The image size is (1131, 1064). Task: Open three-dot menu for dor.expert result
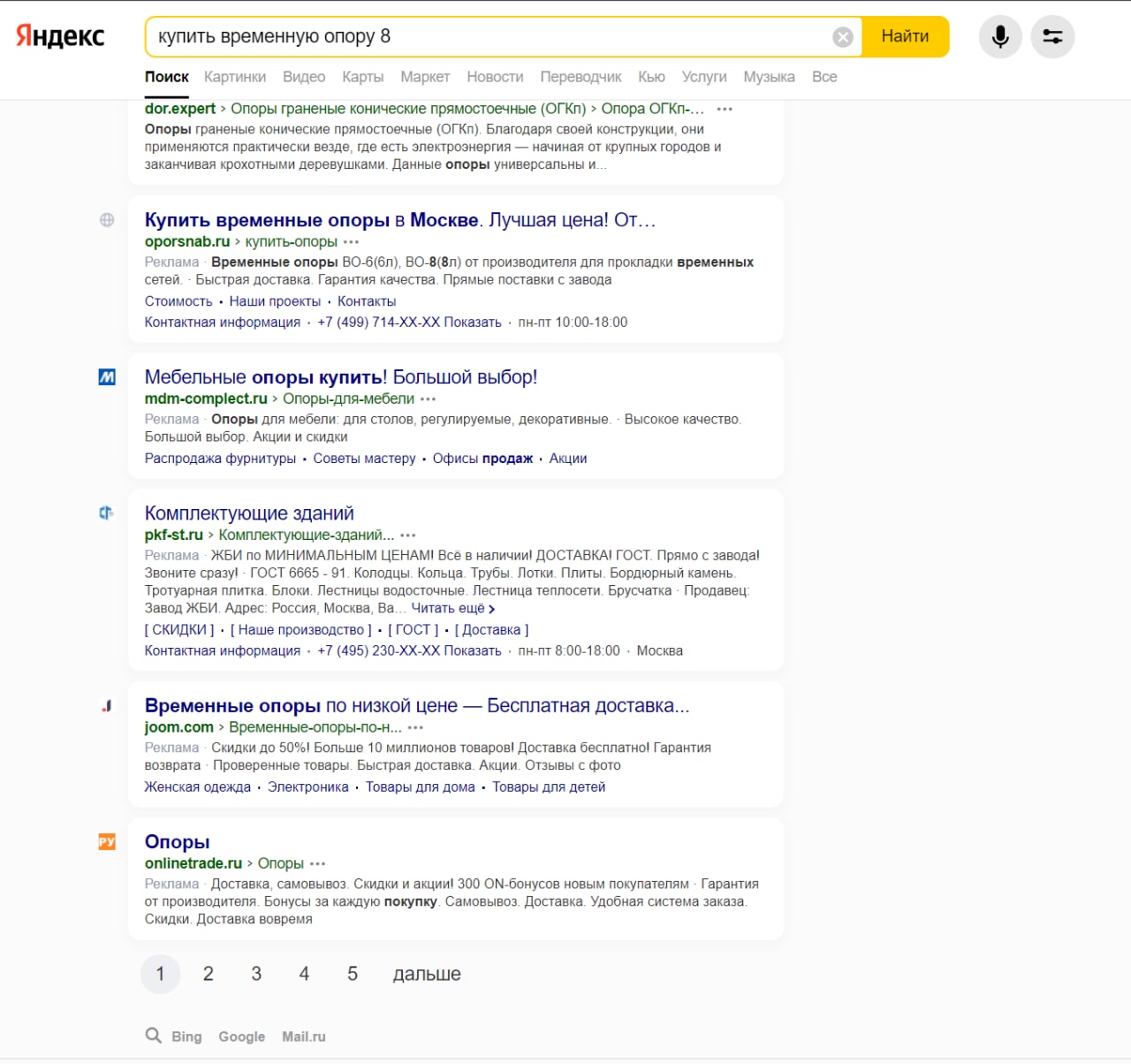tap(725, 109)
